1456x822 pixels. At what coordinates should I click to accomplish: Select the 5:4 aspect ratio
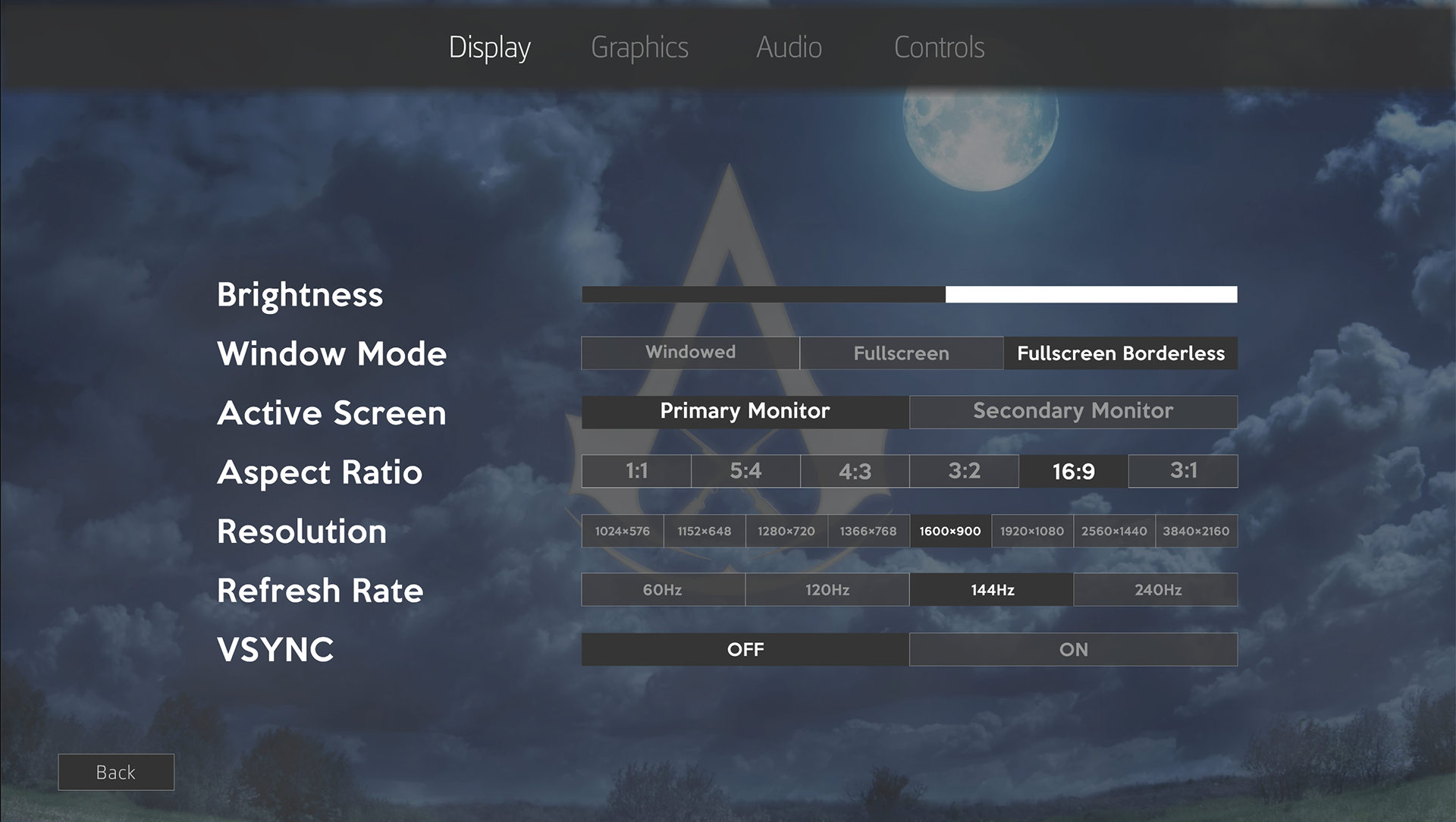tap(745, 471)
